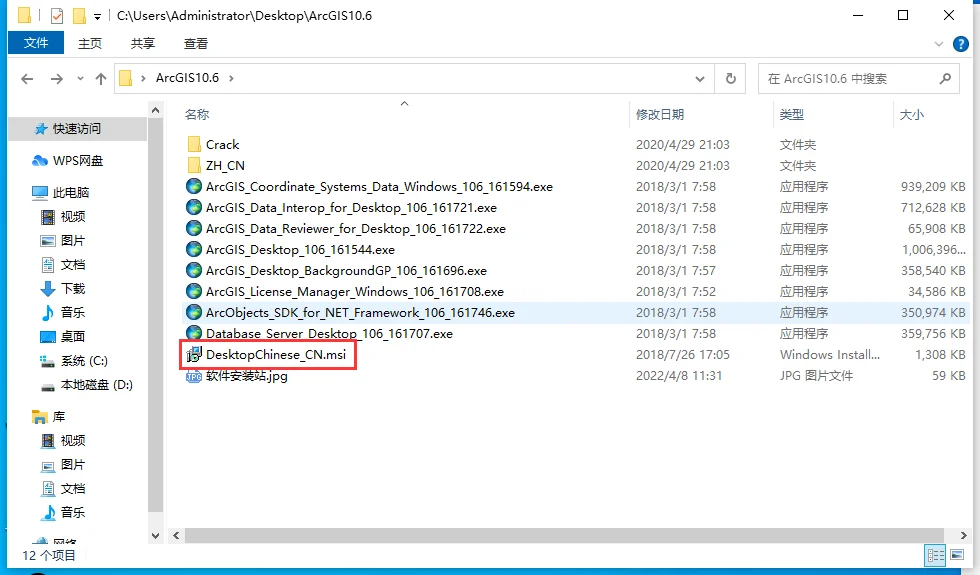Open WPS网盘 in navigation pane
Viewport: 980px width, 575px height.
pyautogui.click(x=78, y=161)
